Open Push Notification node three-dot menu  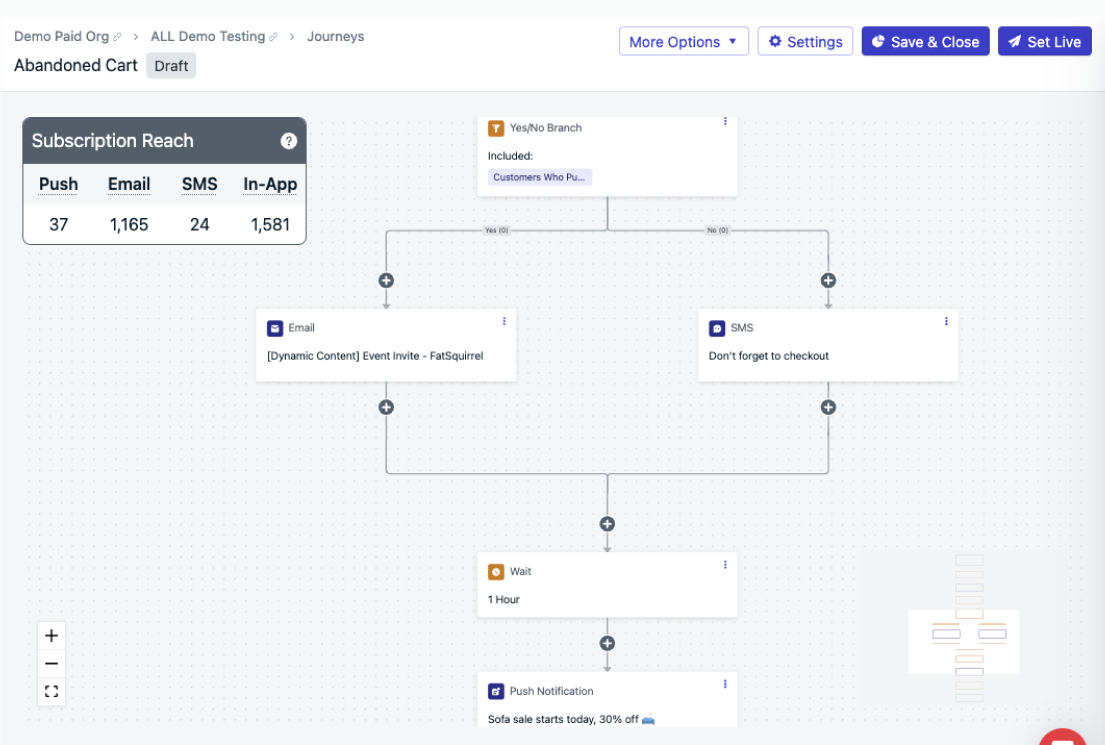(725, 684)
